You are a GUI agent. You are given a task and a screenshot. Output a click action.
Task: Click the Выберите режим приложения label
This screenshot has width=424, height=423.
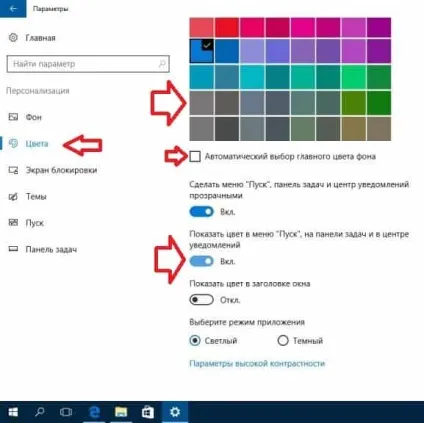(247, 322)
